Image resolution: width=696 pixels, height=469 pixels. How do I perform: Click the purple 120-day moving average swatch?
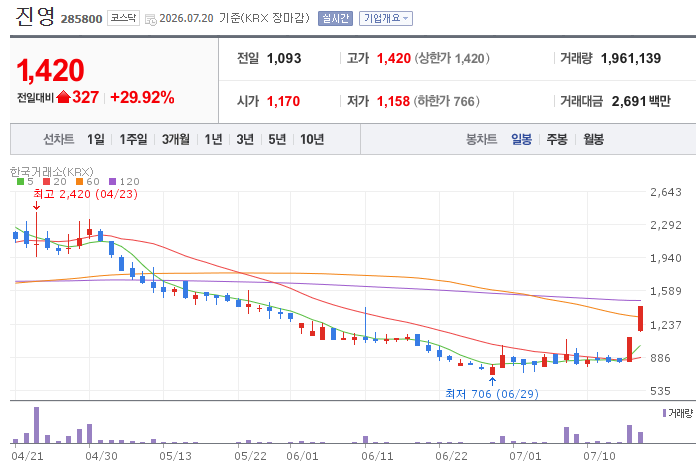tap(112, 181)
